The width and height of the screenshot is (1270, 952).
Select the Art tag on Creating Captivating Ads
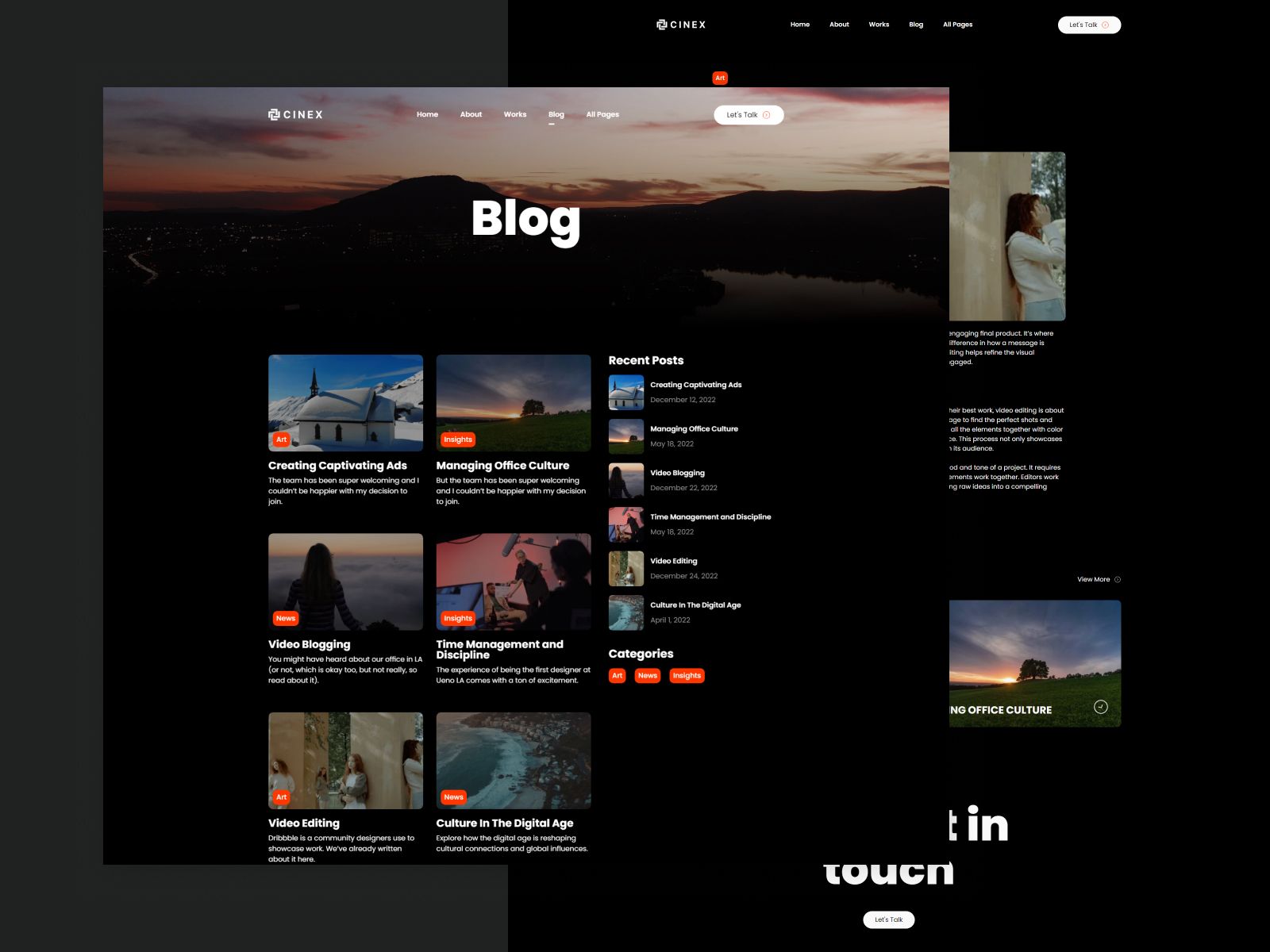click(x=281, y=440)
